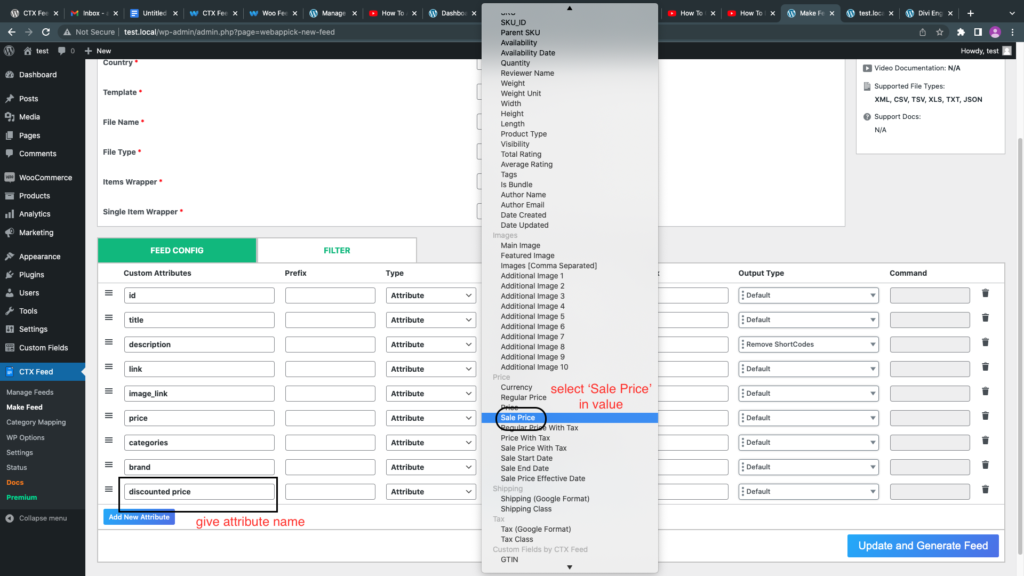Click the Command field for title row
Screen dimensions: 1024x576
click(929, 320)
